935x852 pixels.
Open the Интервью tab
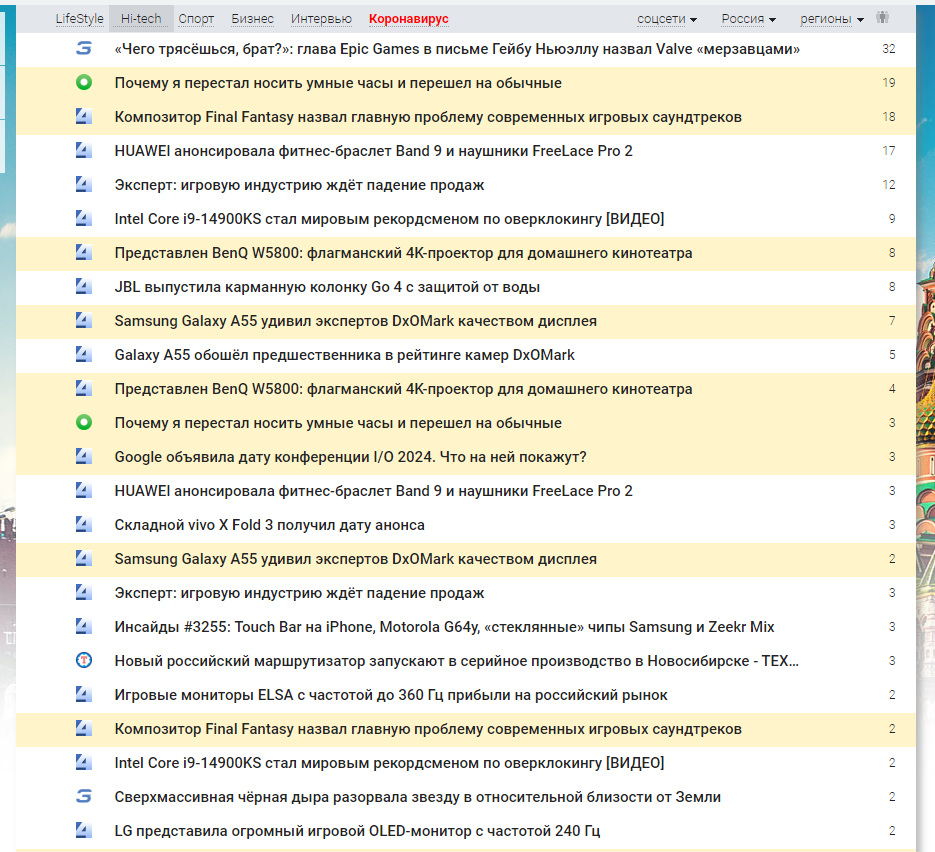click(x=321, y=19)
